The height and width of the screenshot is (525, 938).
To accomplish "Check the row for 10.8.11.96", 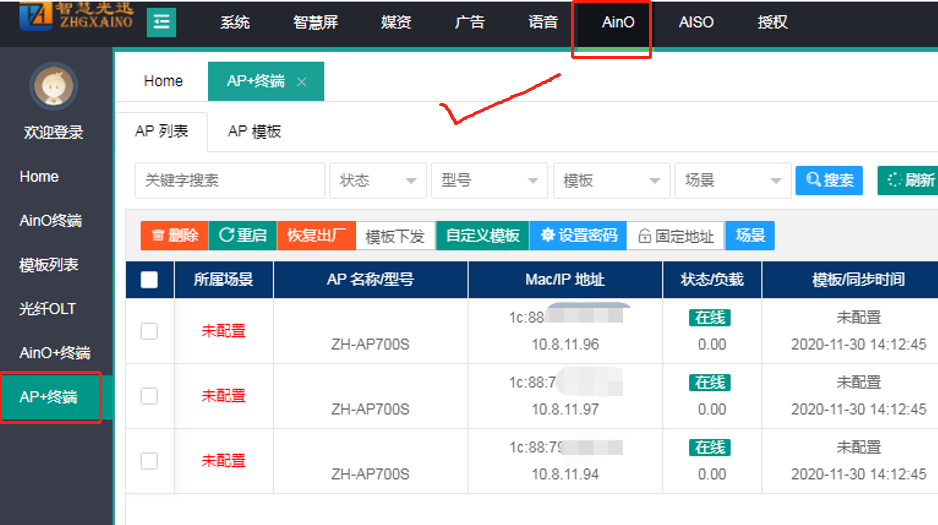I will [149, 331].
